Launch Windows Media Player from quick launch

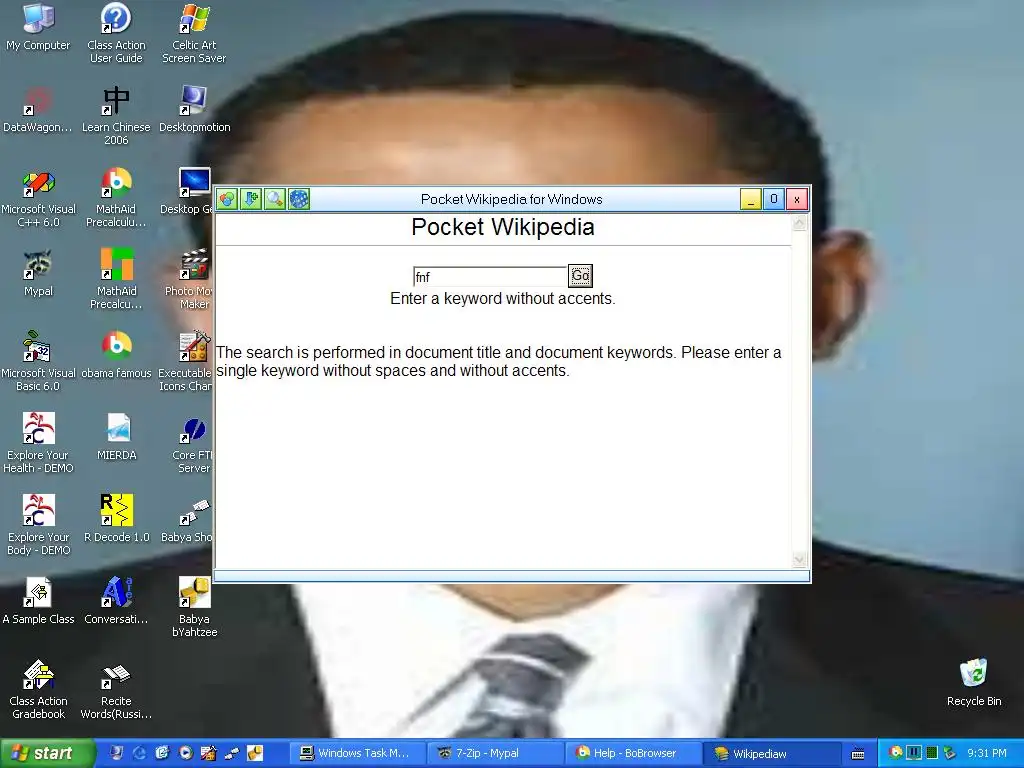click(186, 753)
